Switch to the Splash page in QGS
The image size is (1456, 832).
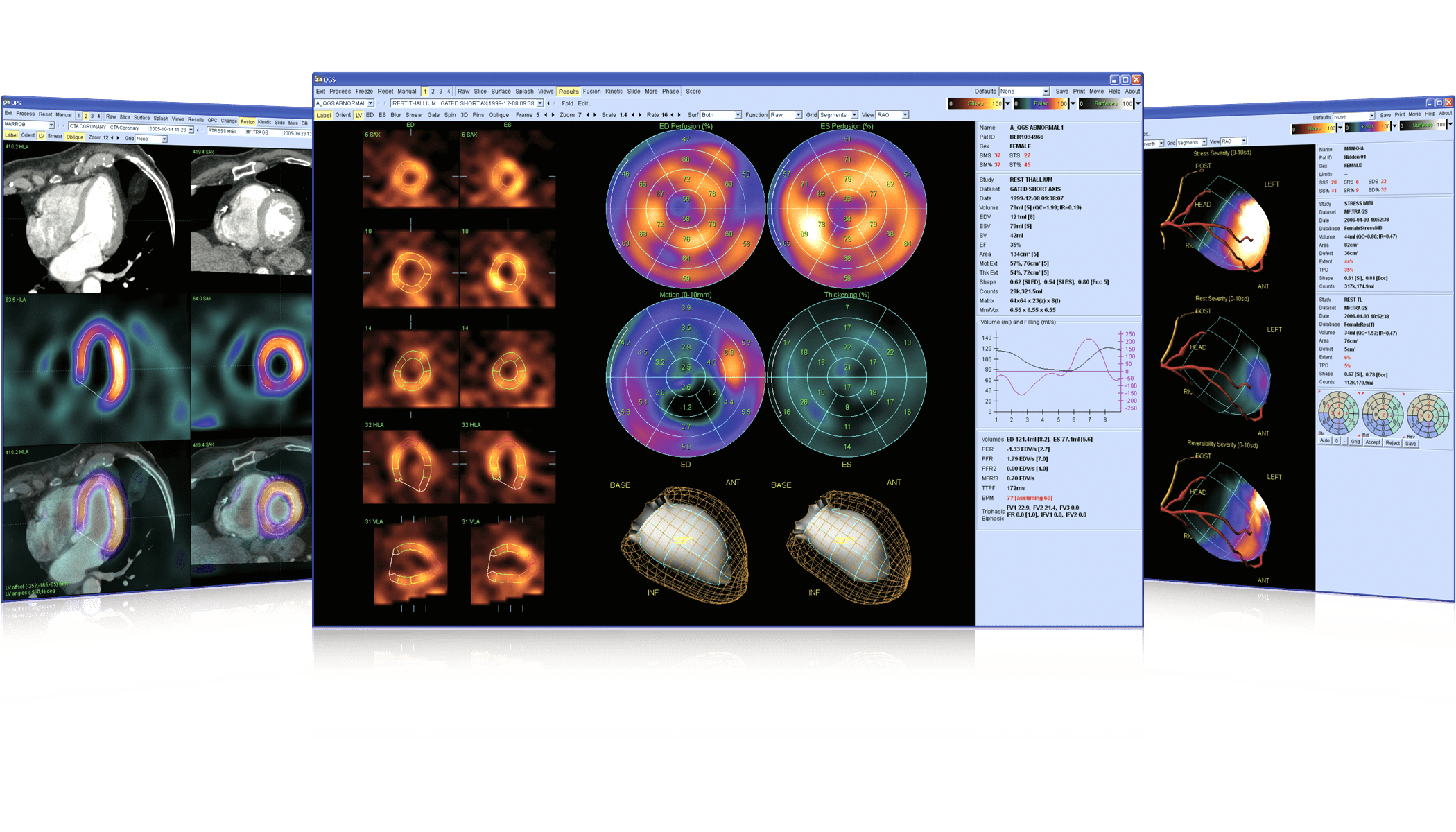tap(525, 92)
